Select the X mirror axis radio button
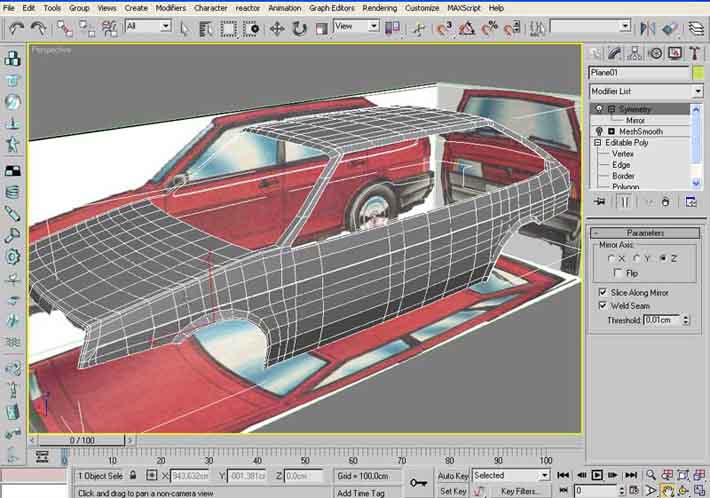The height and width of the screenshot is (498, 710). click(611, 258)
